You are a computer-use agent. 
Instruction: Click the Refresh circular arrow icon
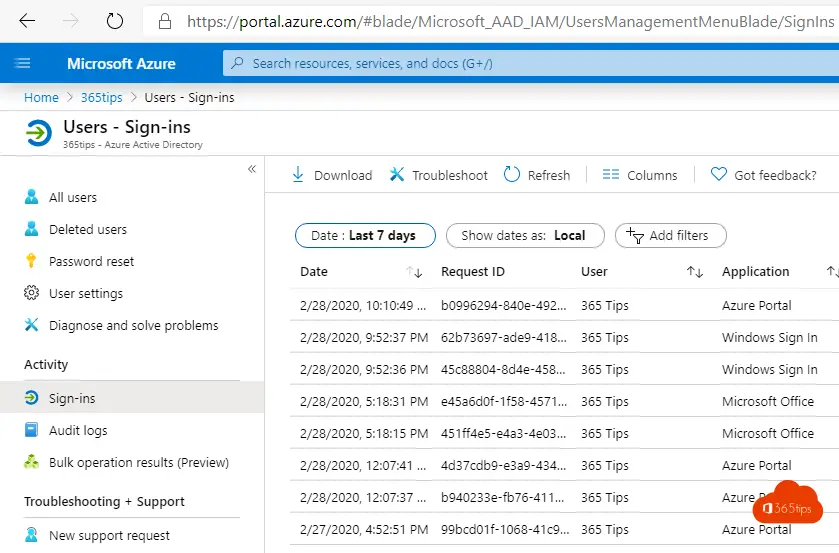tap(512, 175)
